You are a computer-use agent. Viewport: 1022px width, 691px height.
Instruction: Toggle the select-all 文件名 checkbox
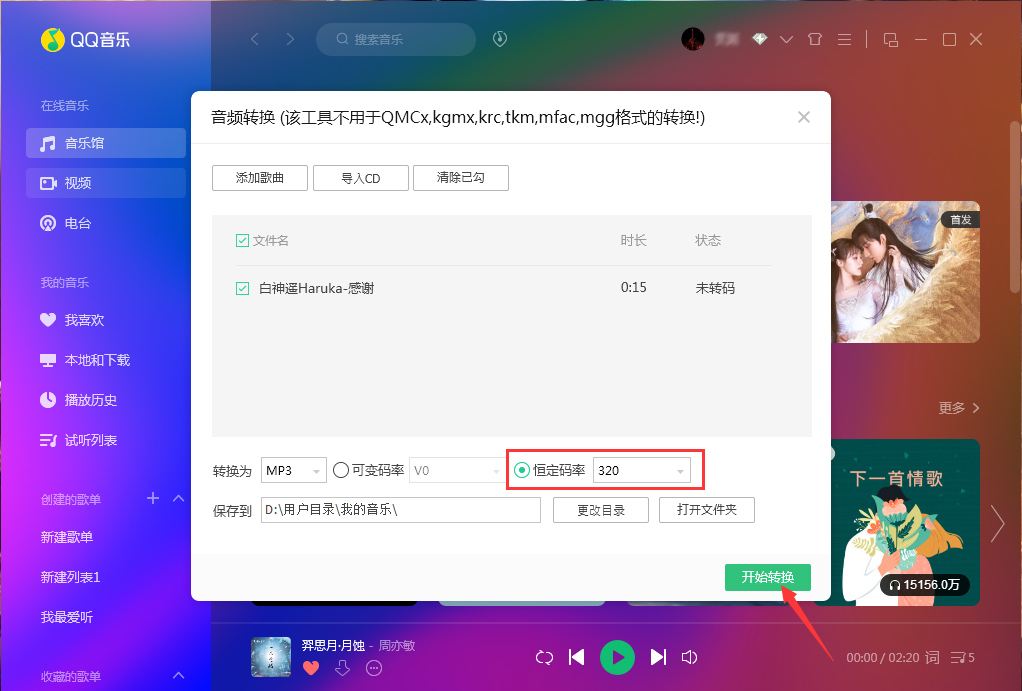[x=241, y=240]
